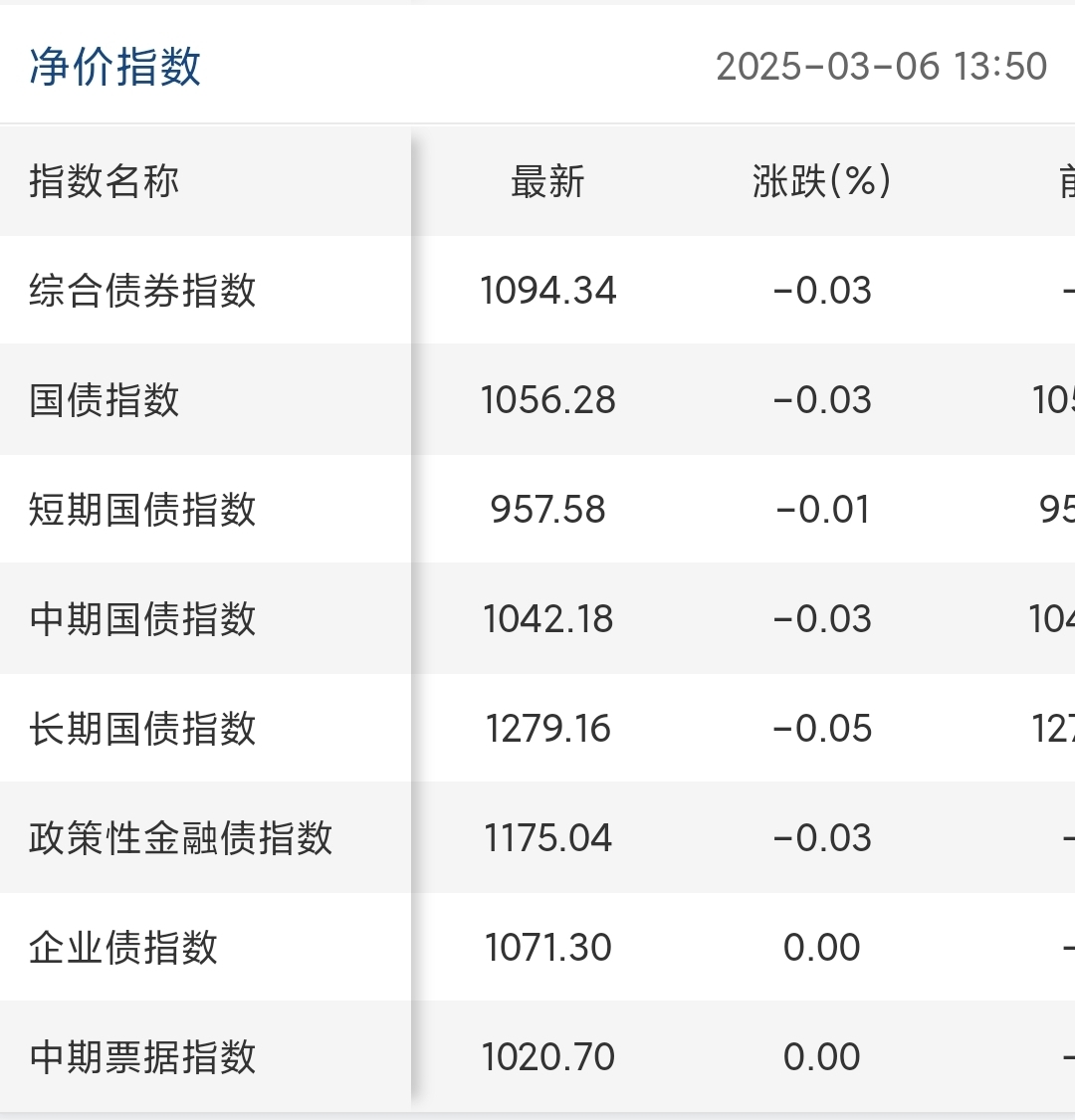Tap the 中期国债指数 row label

(x=142, y=619)
